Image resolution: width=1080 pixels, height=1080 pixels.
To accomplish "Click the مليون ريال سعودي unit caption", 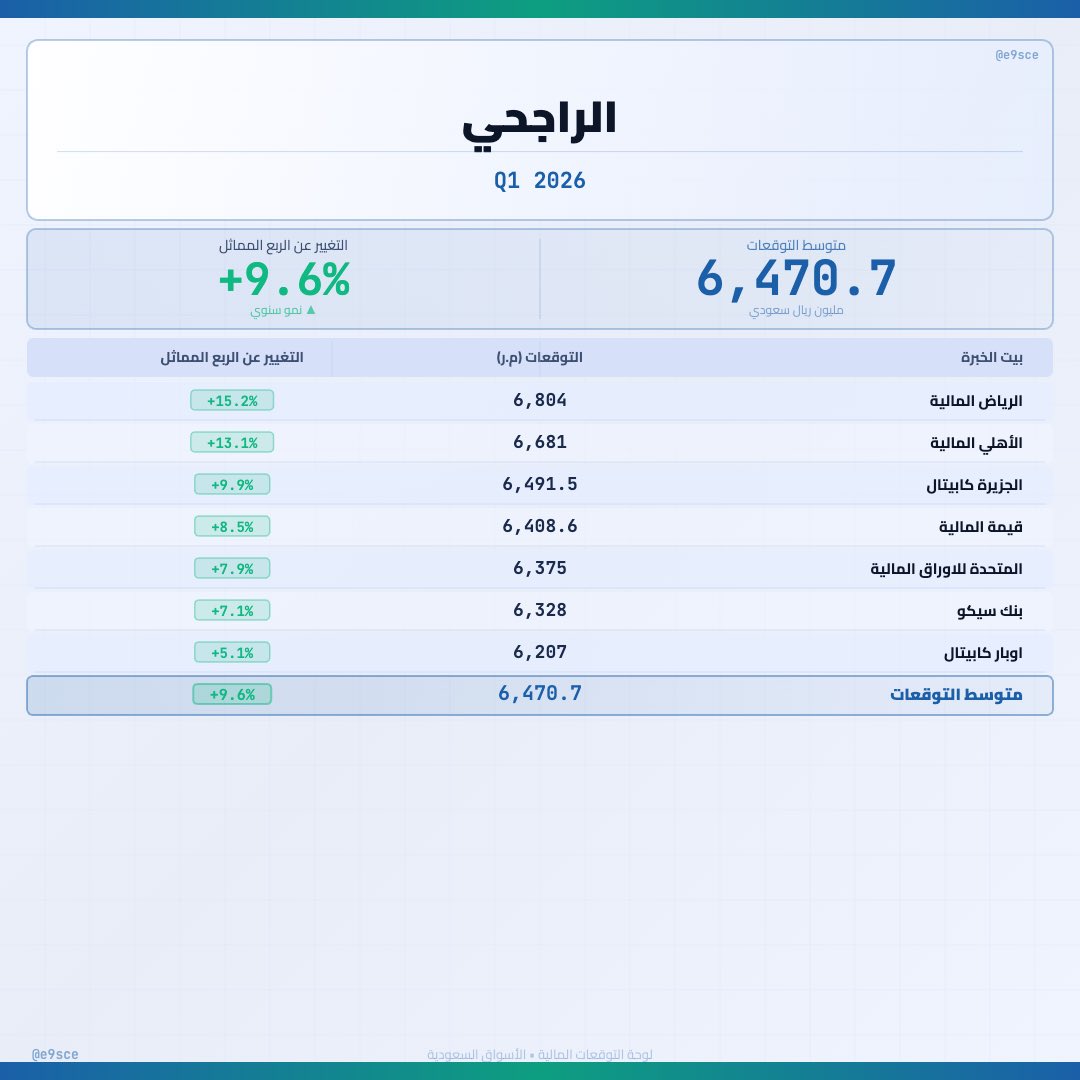I will coord(796,311).
